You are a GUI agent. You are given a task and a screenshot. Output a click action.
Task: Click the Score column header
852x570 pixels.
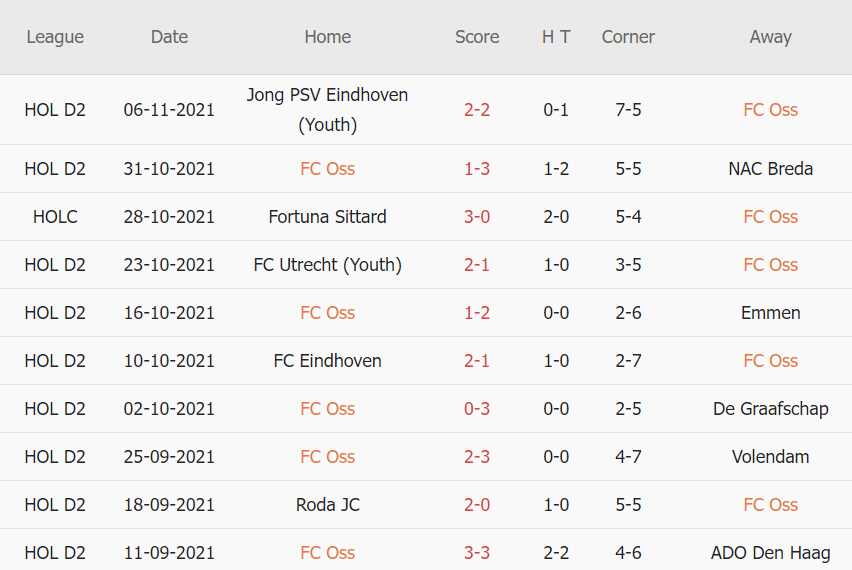click(477, 37)
